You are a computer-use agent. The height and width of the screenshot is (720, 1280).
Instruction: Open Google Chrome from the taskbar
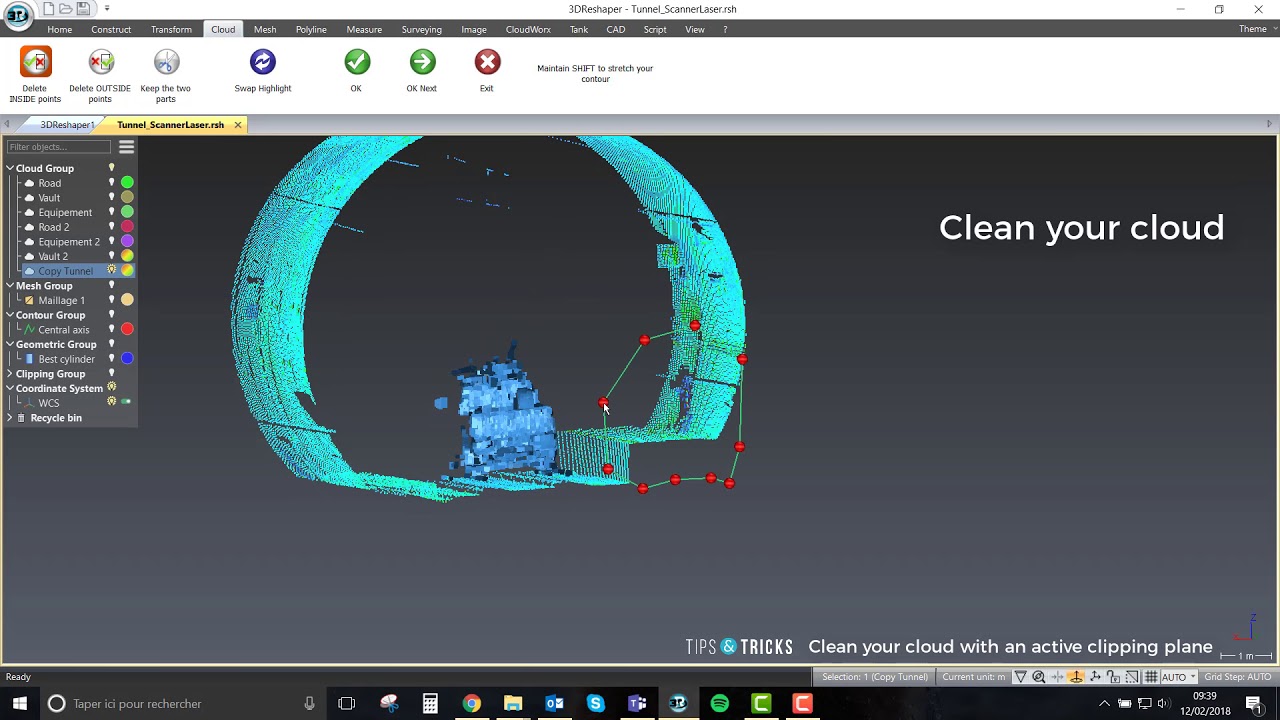point(471,704)
